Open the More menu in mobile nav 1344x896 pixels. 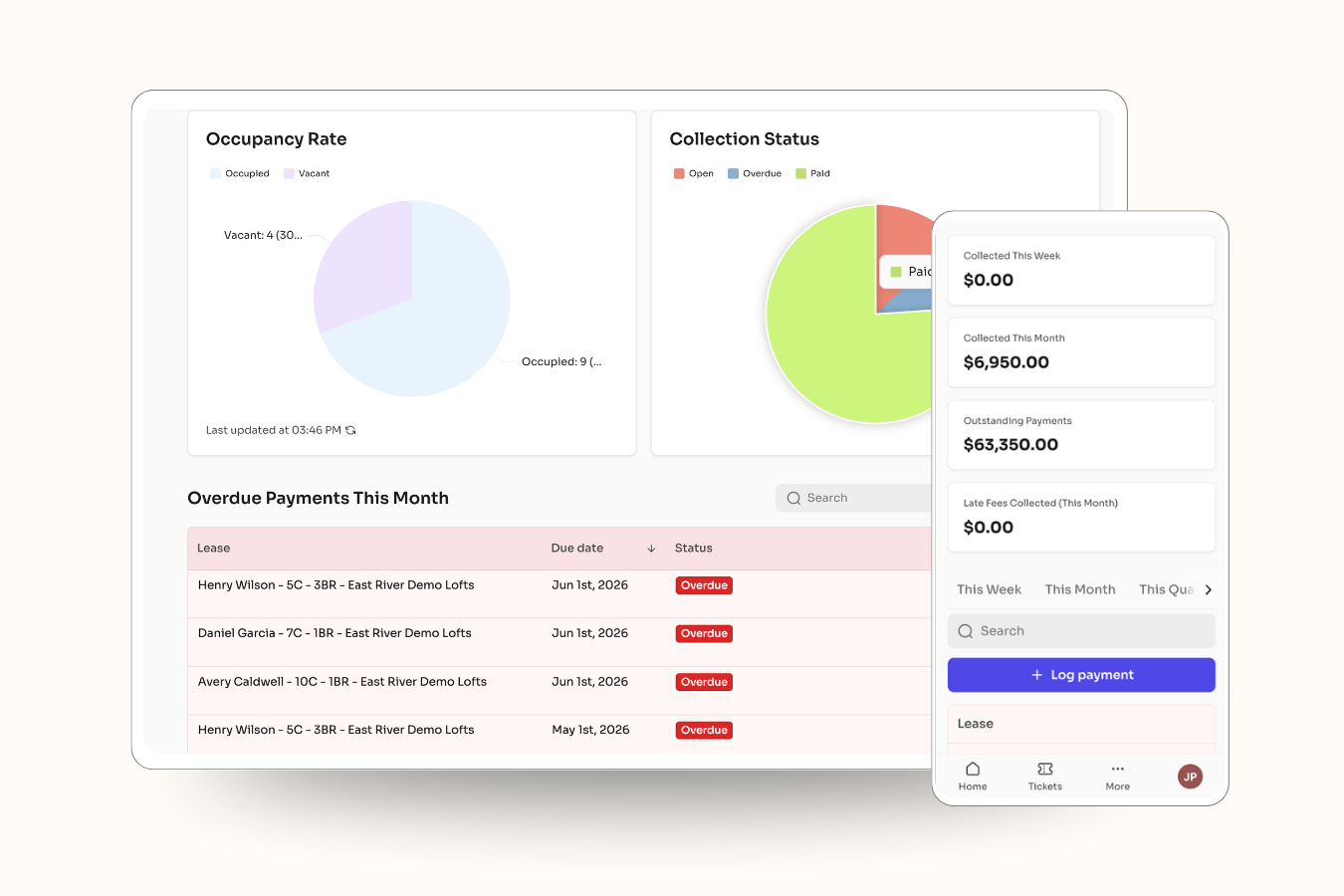(x=1118, y=776)
